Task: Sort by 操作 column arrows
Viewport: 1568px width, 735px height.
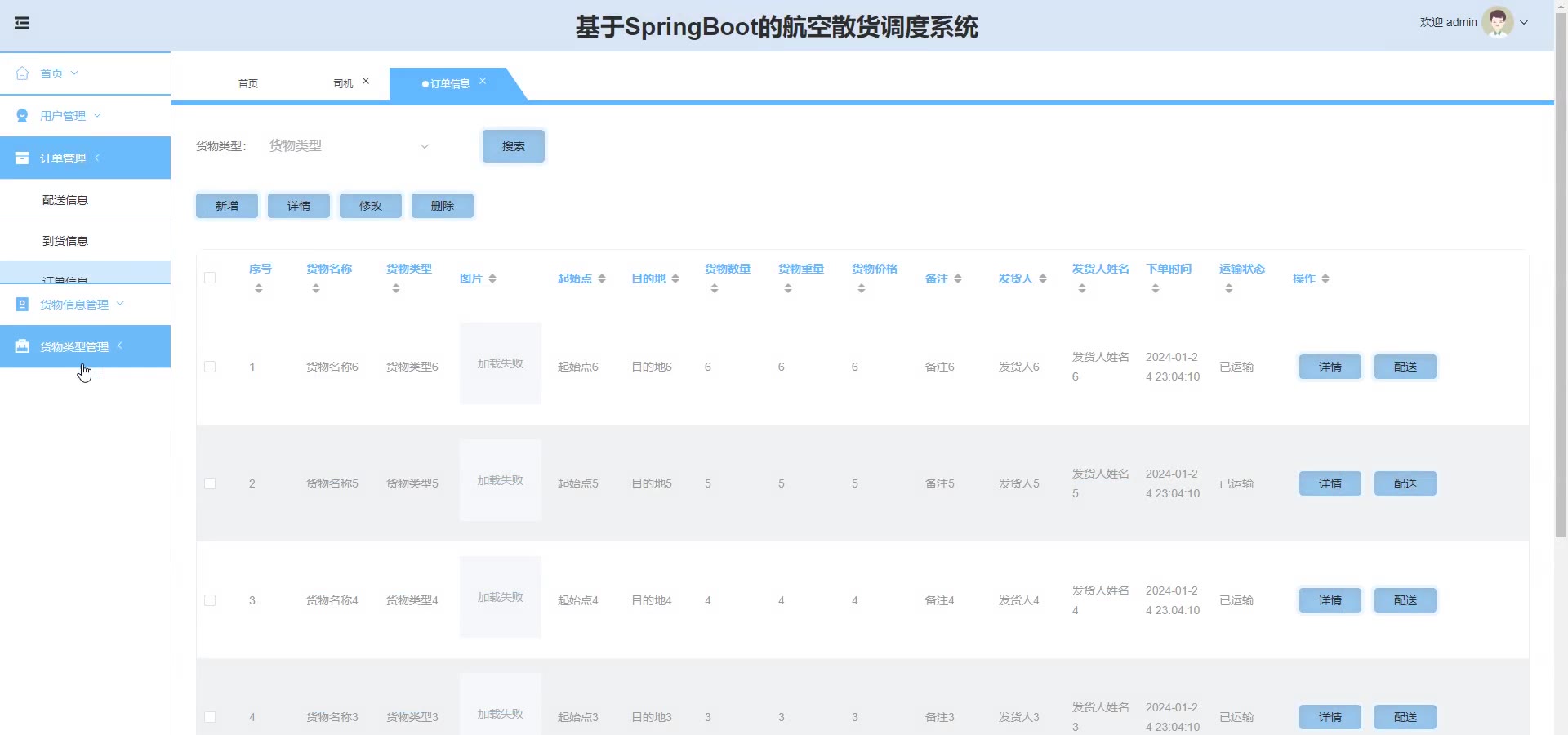Action: (x=1325, y=278)
